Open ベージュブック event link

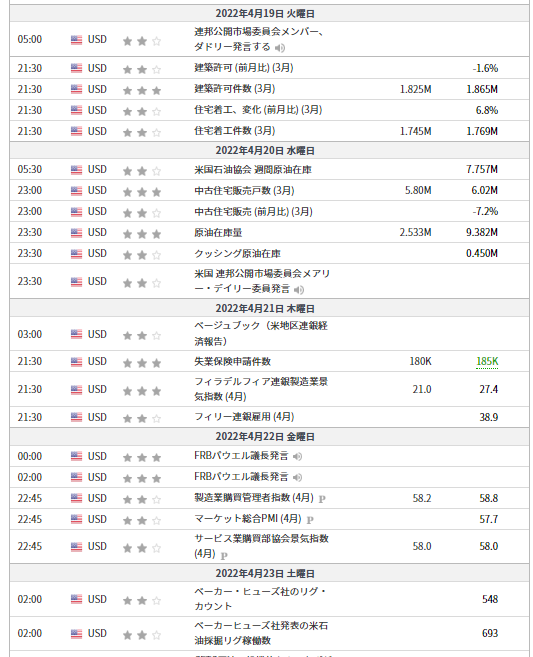(x=261, y=334)
